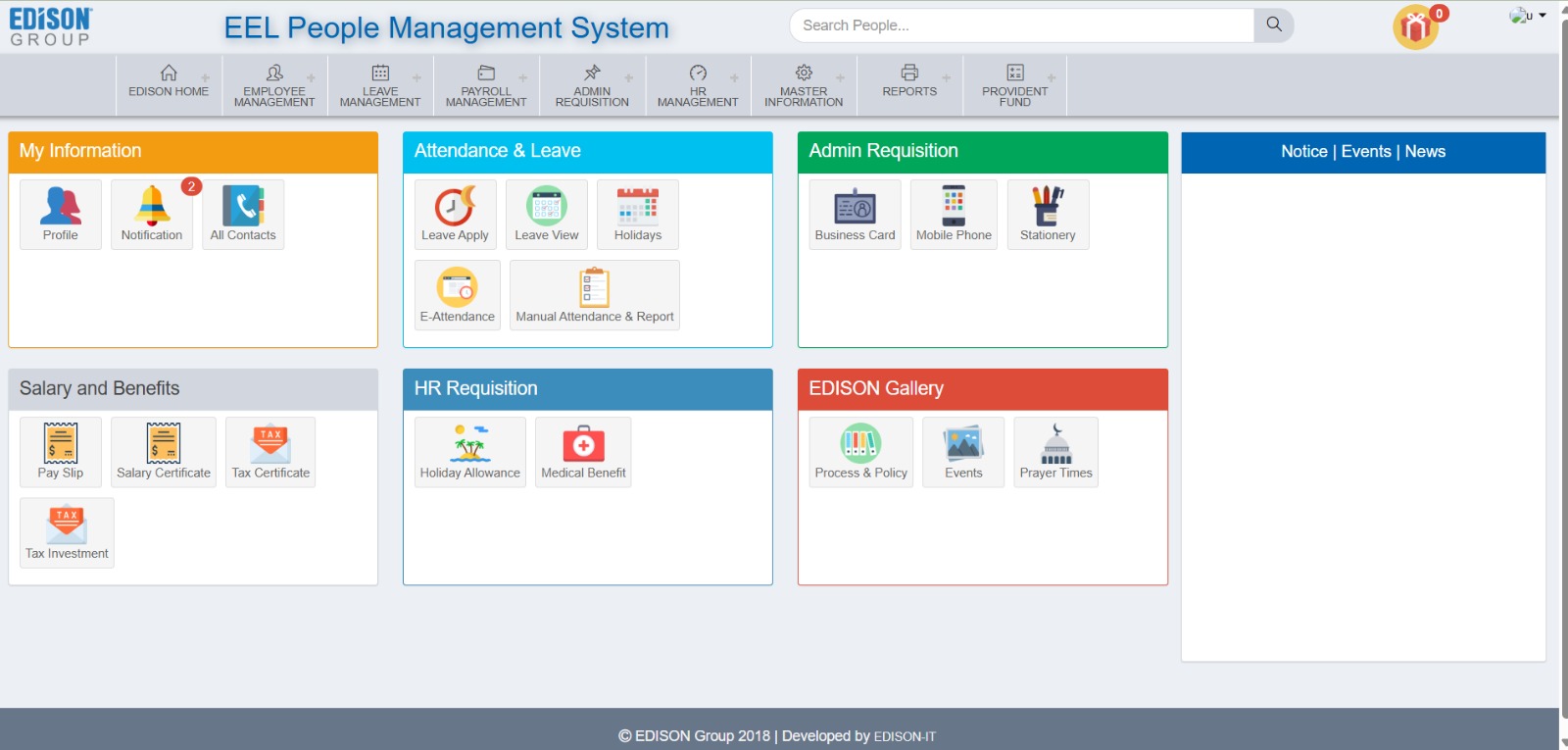Expand plus next to Admin Requisition menu
The width and height of the screenshot is (1568, 750).
tap(629, 78)
